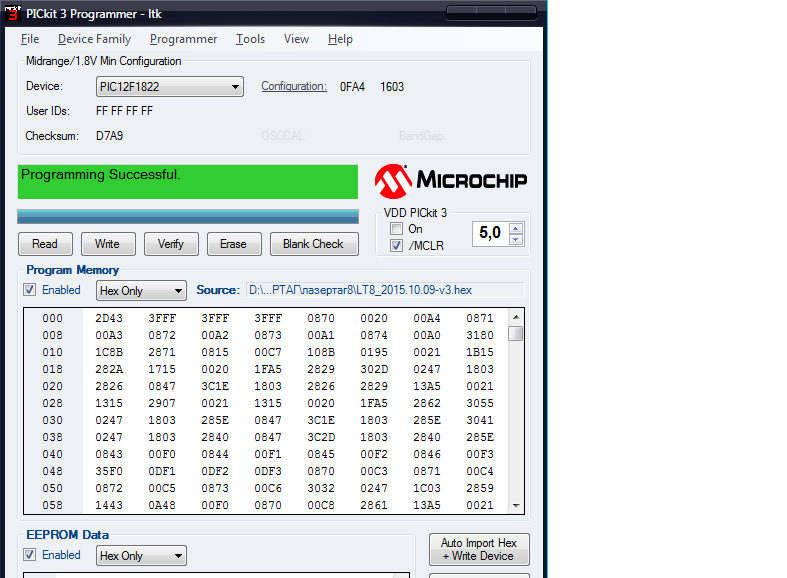This screenshot has height=578, width=787.
Task: Click memory cell 00F0 in row 040
Action: pos(162,455)
